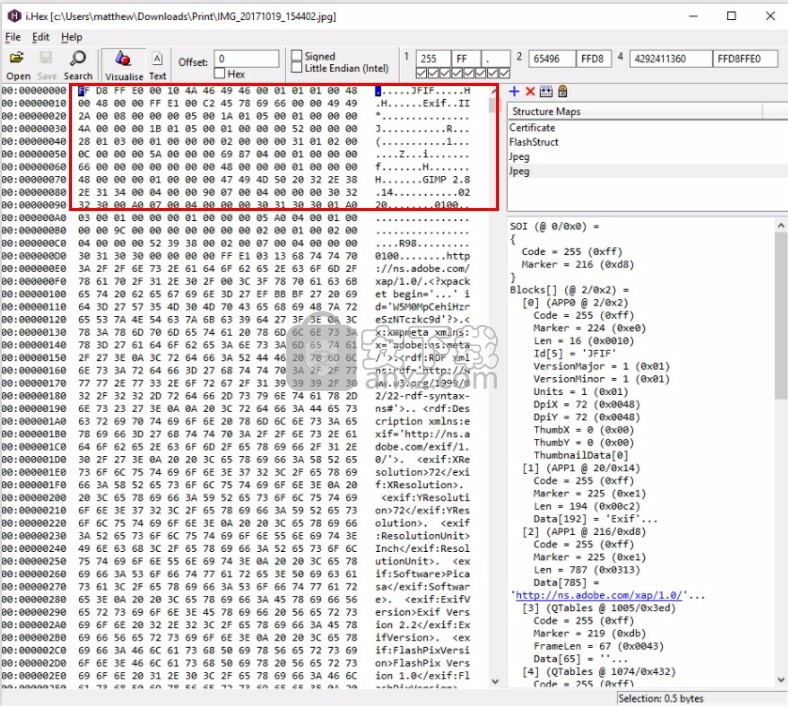Toggle the Visualise view button
This screenshot has width=788, height=706.
(x=124, y=65)
